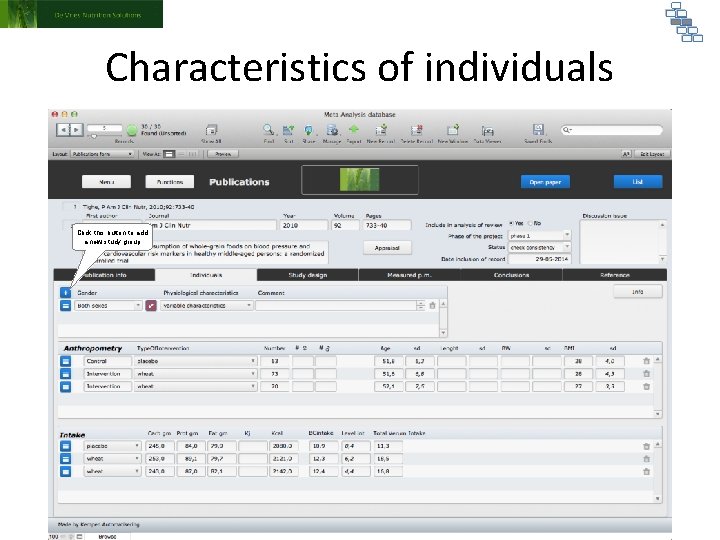Delete the gender row with trash icon
Screen dimensions: 720x540
(432, 305)
